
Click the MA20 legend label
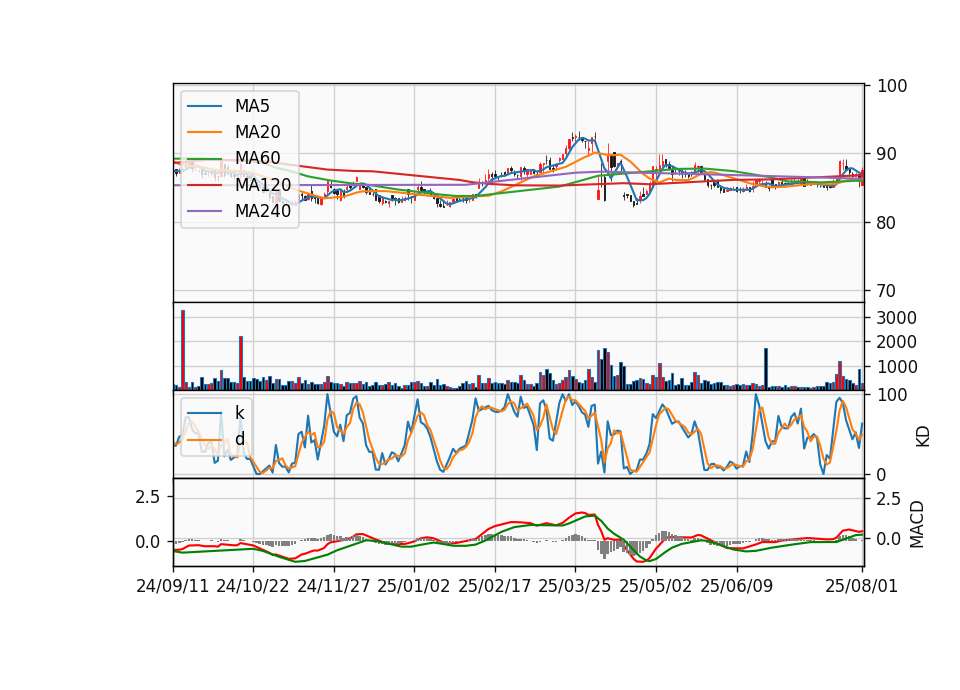[x=257, y=132]
